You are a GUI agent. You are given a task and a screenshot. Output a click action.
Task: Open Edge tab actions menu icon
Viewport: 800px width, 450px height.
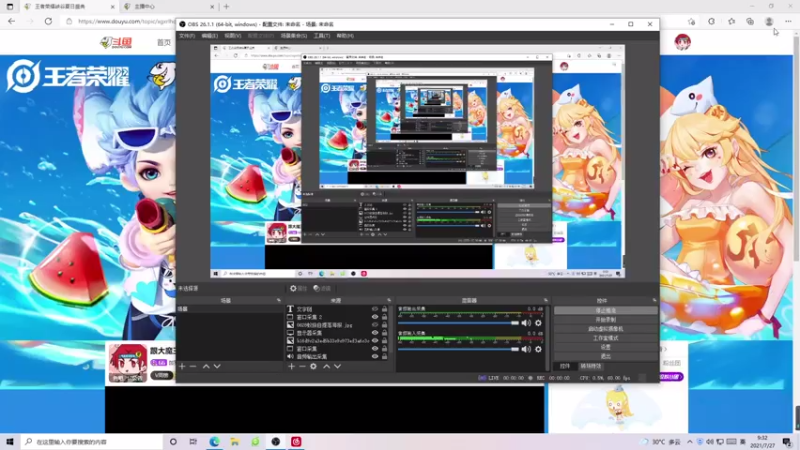click(10, 7)
